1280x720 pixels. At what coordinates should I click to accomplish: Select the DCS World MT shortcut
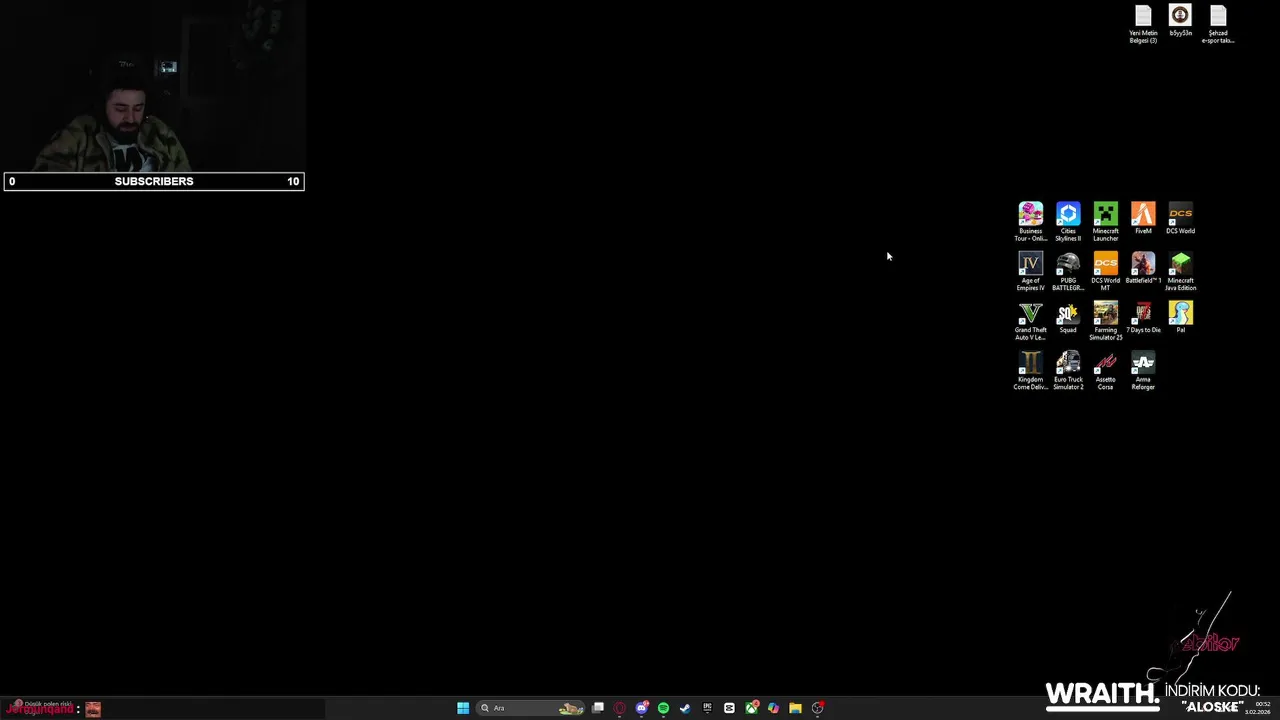(1105, 271)
